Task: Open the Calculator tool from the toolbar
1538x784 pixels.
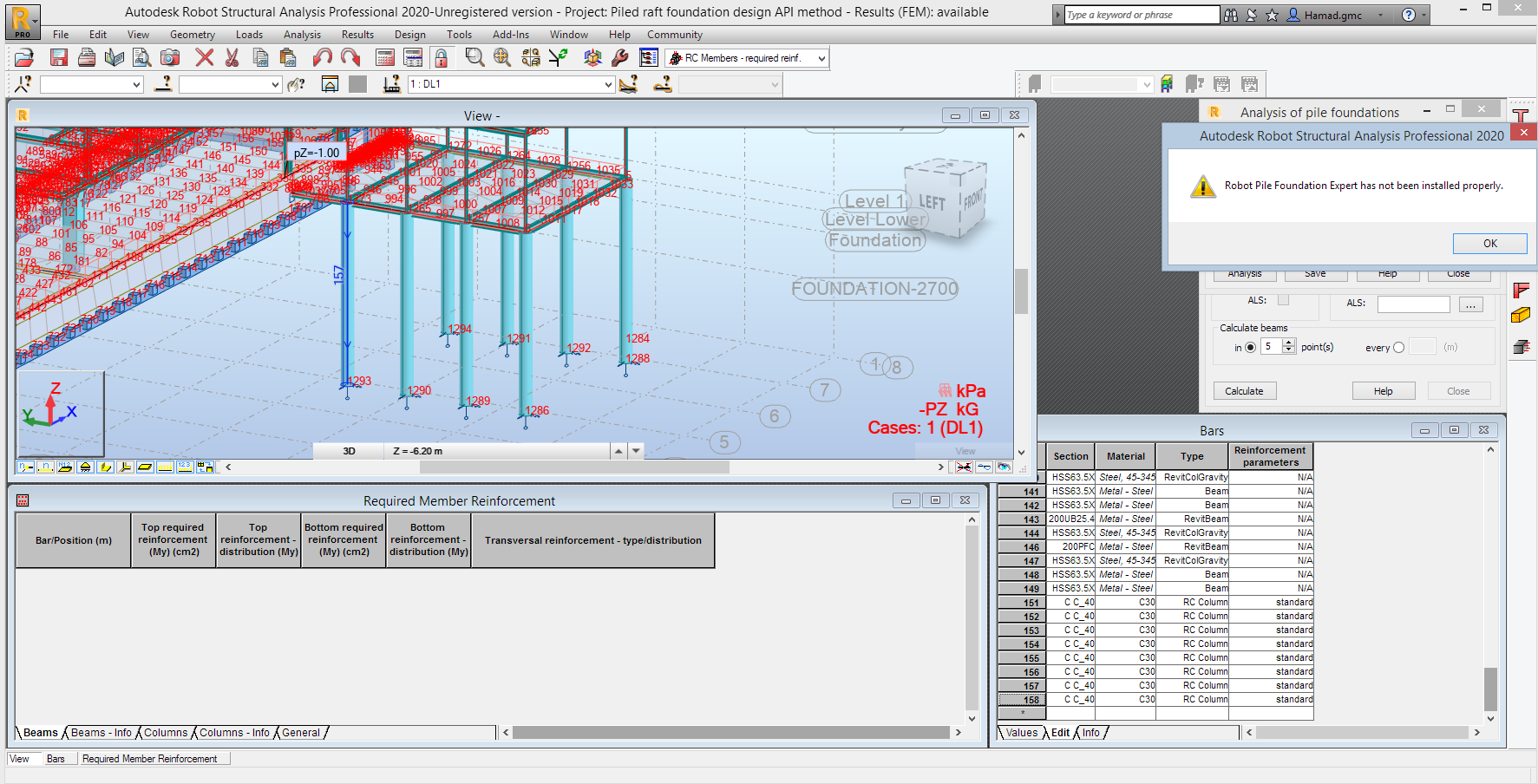Action: click(384, 57)
